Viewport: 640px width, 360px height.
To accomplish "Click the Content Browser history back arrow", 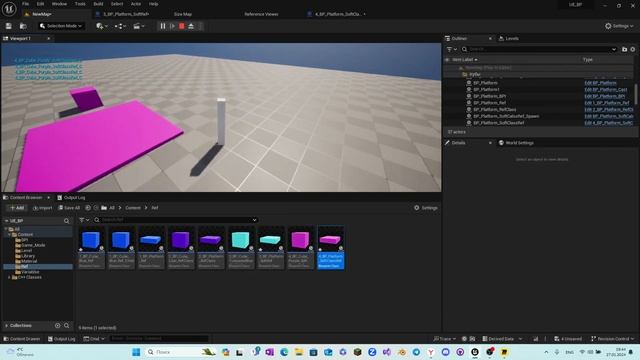I will tap(88, 208).
